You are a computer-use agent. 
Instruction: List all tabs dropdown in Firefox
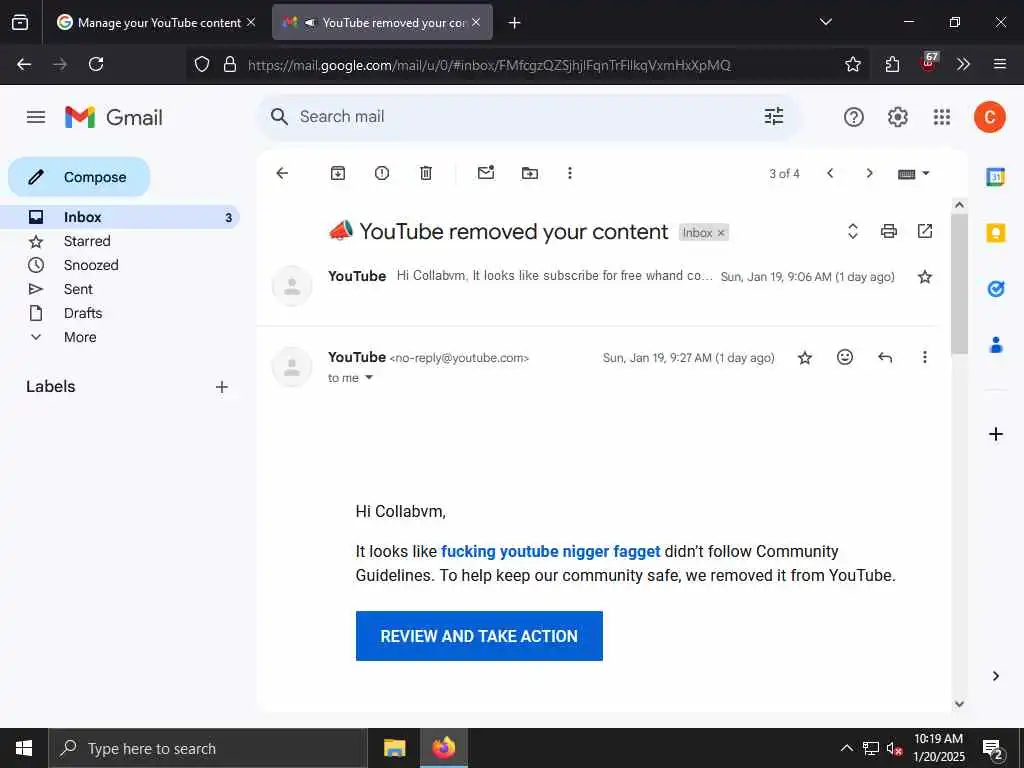point(825,22)
